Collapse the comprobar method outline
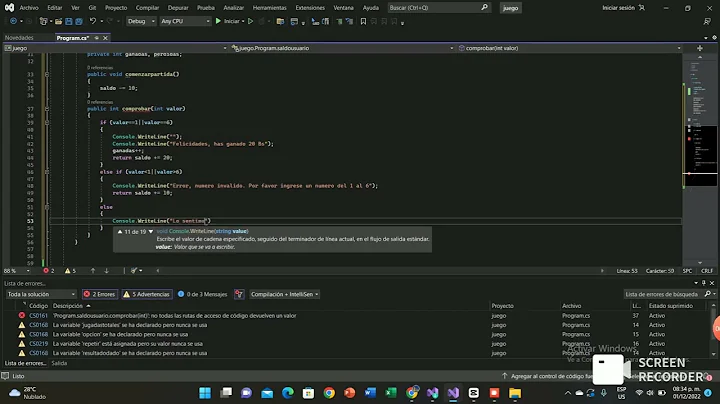The image size is (720, 404). click(x=47, y=109)
